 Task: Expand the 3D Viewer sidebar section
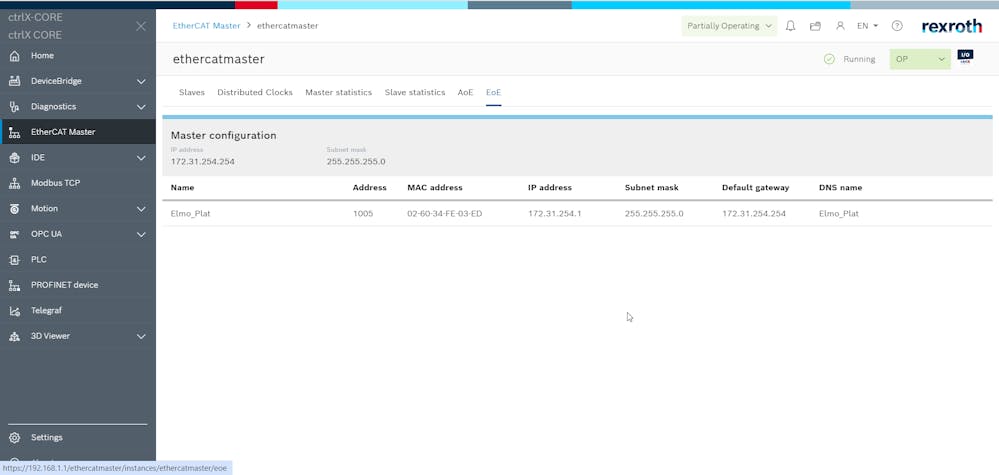[141, 336]
